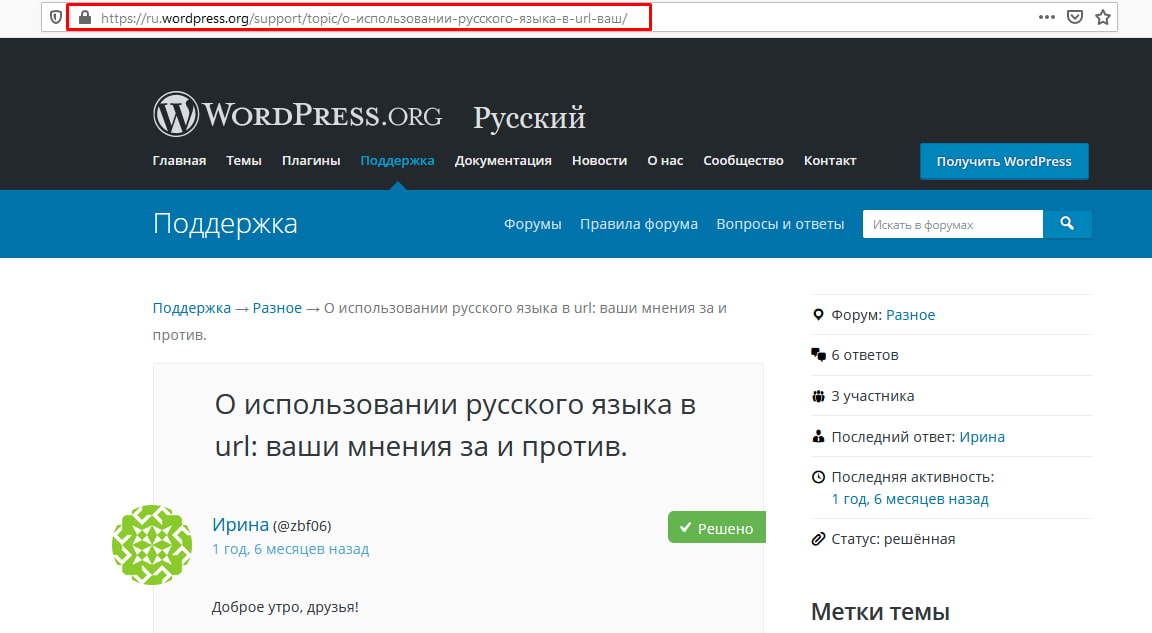Image resolution: width=1152 pixels, height=633 pixels.
Task: Open the Плагины menu item
Action: [310, 160]
